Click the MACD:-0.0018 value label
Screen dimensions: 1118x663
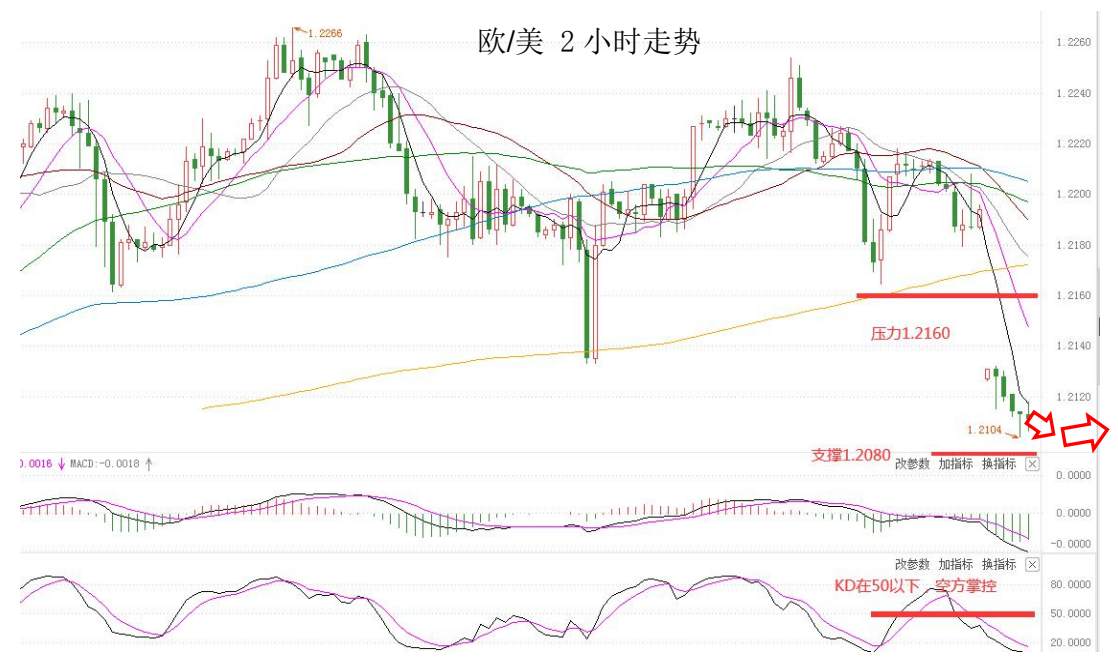pyautogui.click(x=105, y=464)
